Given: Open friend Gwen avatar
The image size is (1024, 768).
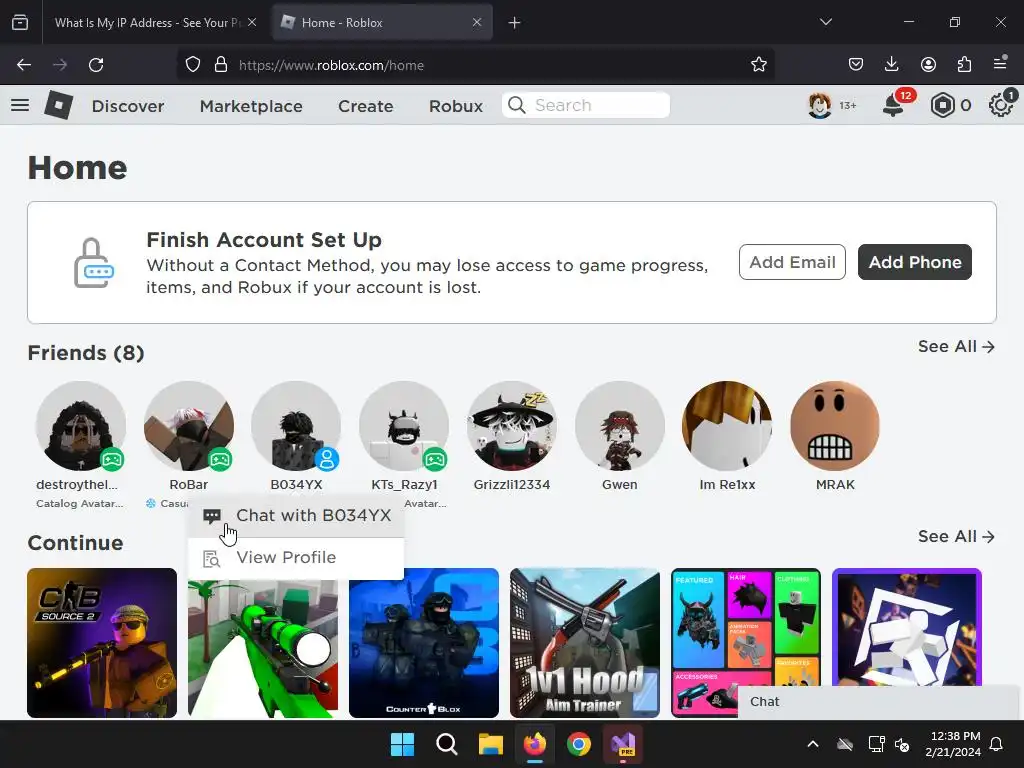Looking at the screenshot, I should [x=620, y=426].
